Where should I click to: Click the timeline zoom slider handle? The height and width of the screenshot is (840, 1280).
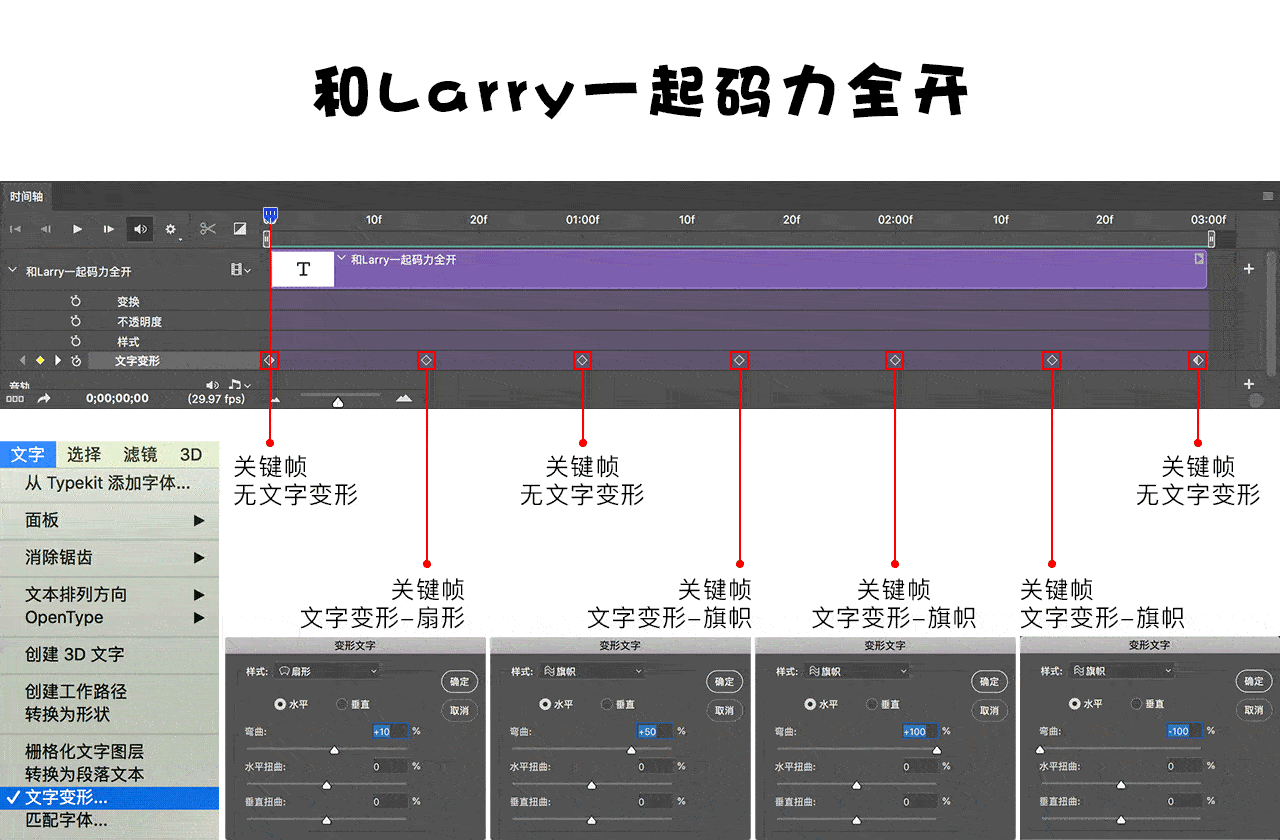(x=338, y=401)
